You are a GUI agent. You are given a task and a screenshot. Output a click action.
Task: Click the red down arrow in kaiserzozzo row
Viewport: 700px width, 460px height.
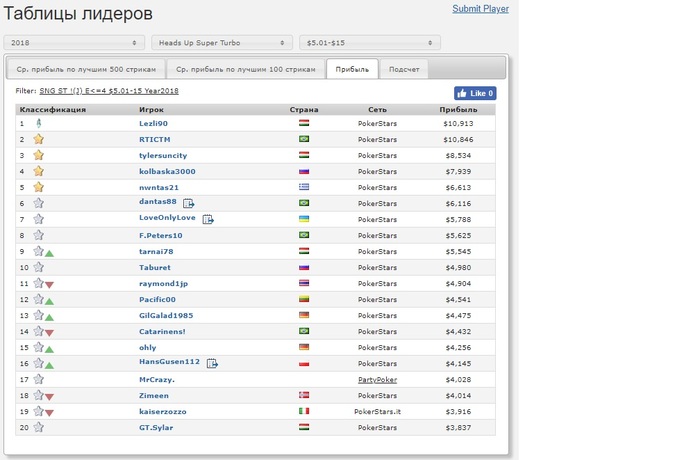(x=50, y=414)
